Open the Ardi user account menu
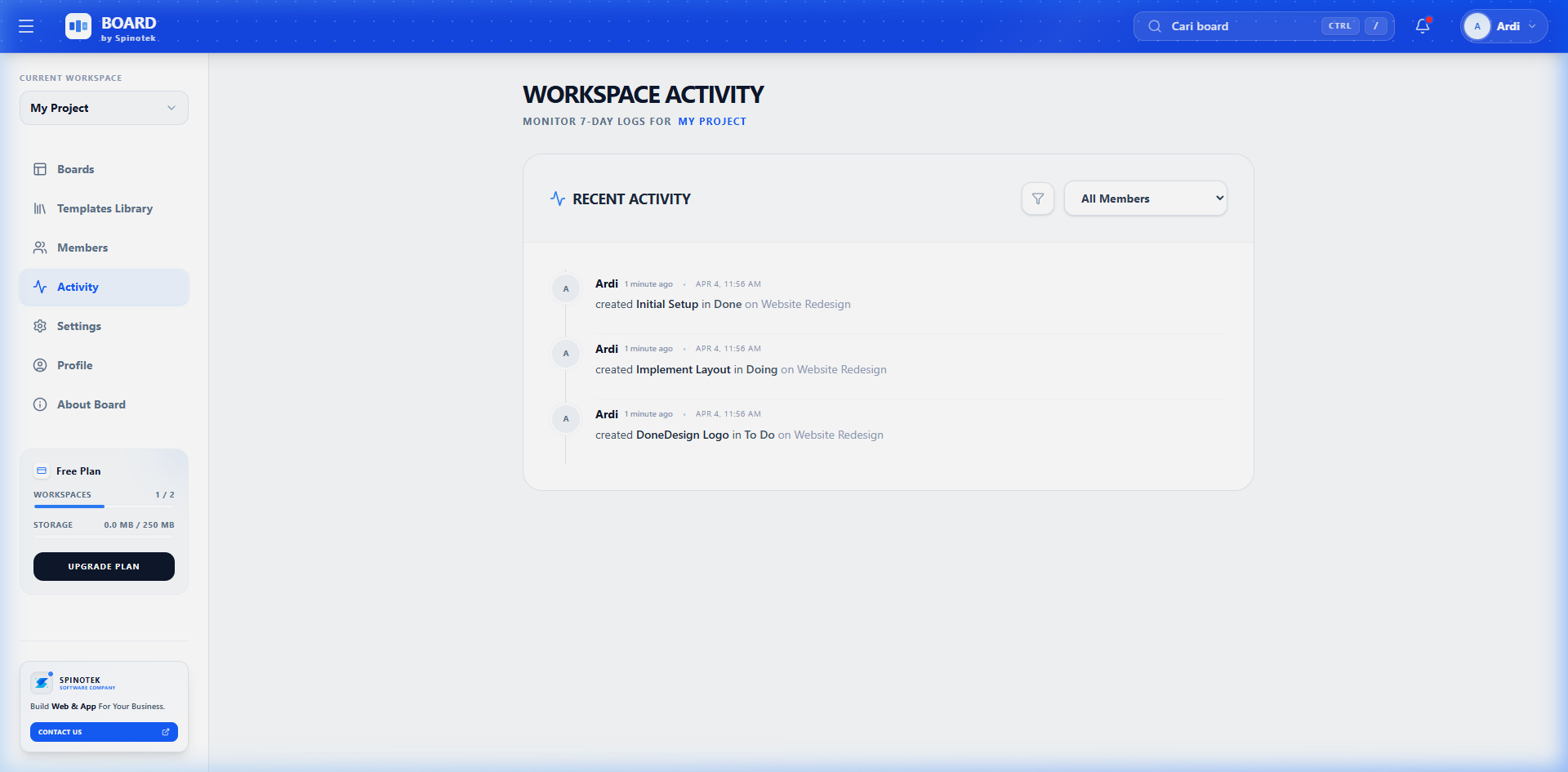Image resolution: width=1568 pixels, height=772 pixels. click(1503, 26)
